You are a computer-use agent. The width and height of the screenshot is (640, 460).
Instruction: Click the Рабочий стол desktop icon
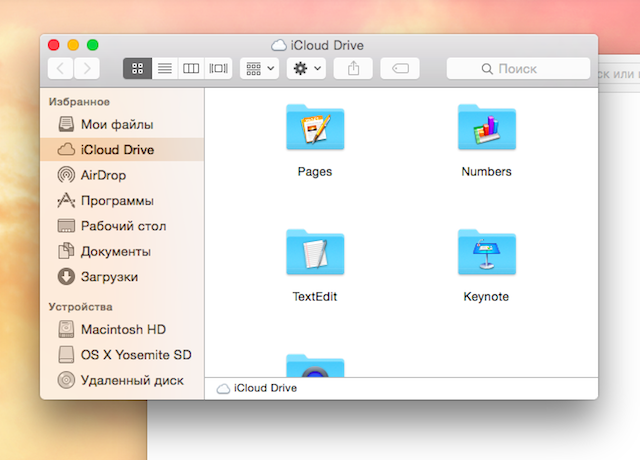[66, 226]
